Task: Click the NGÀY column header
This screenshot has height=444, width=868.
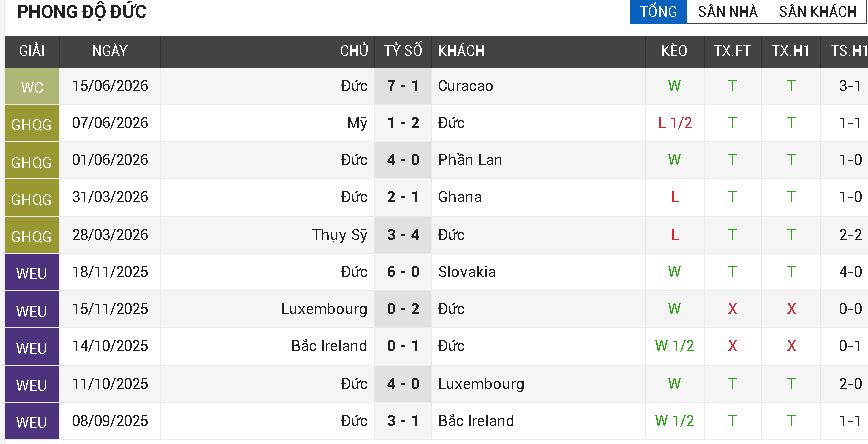Action: [x=110, y=51]
